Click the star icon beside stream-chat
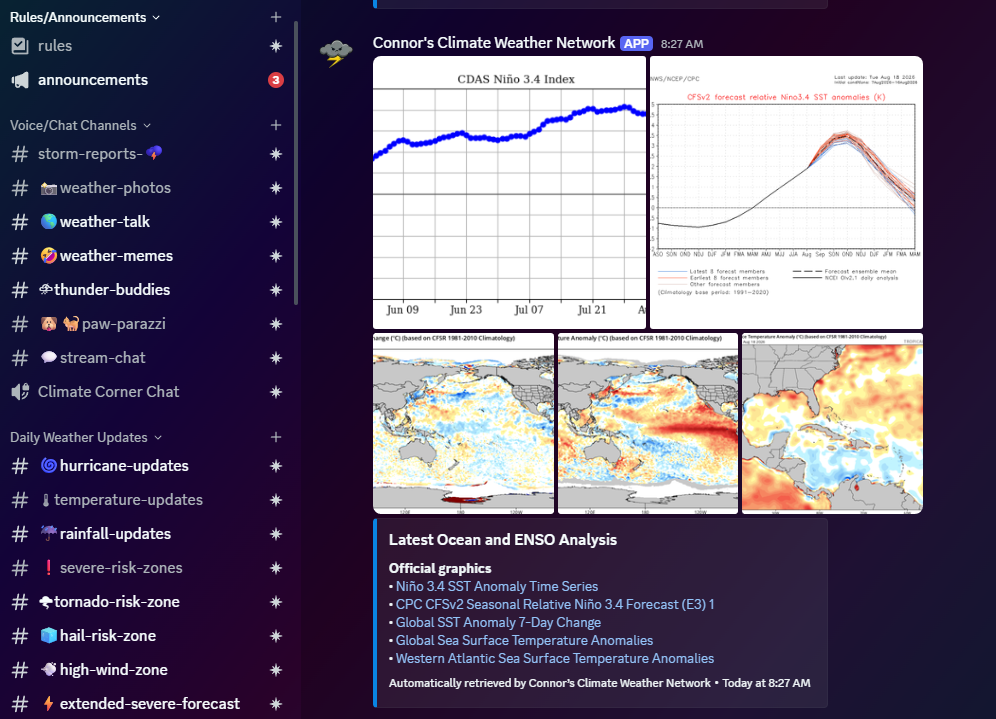The width and height of the screenshot is (996, 719). [x=276, y=358]
